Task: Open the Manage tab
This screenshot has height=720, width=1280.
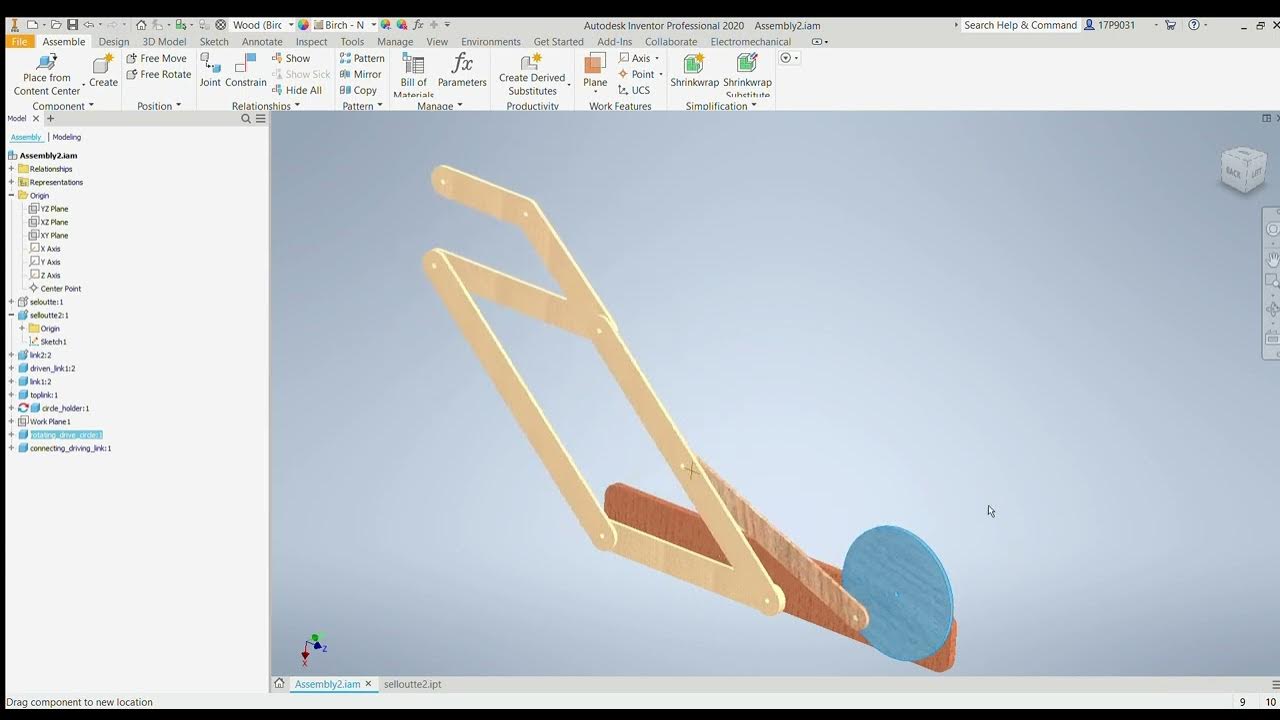Action: click(395, 42)
